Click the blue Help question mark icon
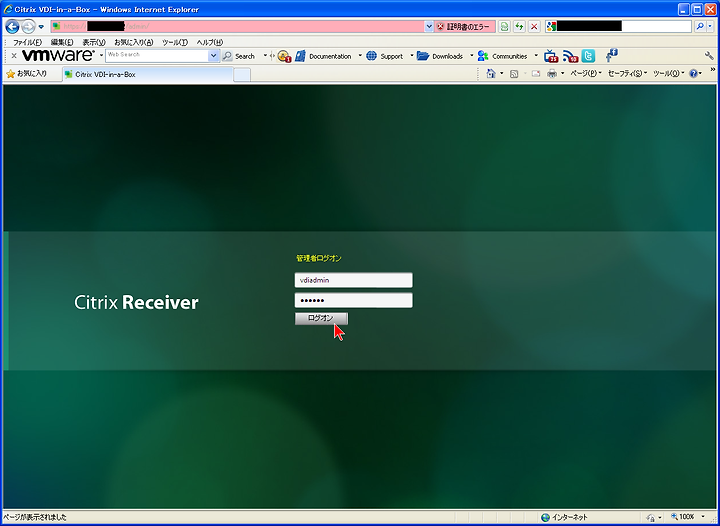The image size is (720, 526). (693, 73)
